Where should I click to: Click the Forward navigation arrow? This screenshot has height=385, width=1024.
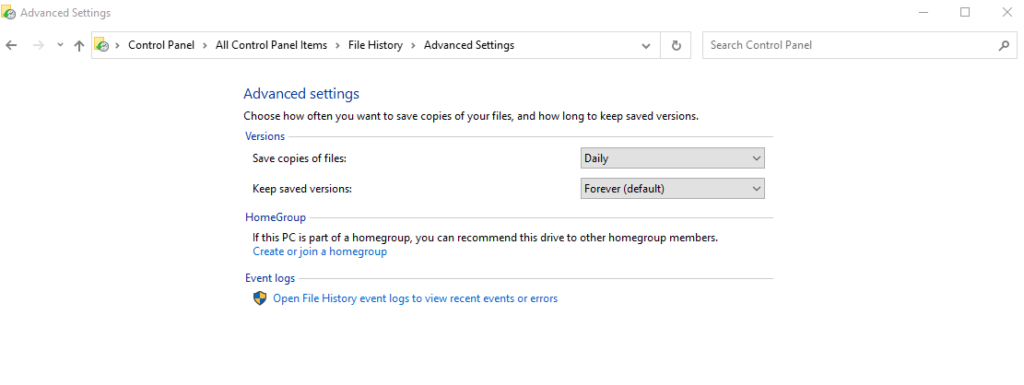(38, 45)
